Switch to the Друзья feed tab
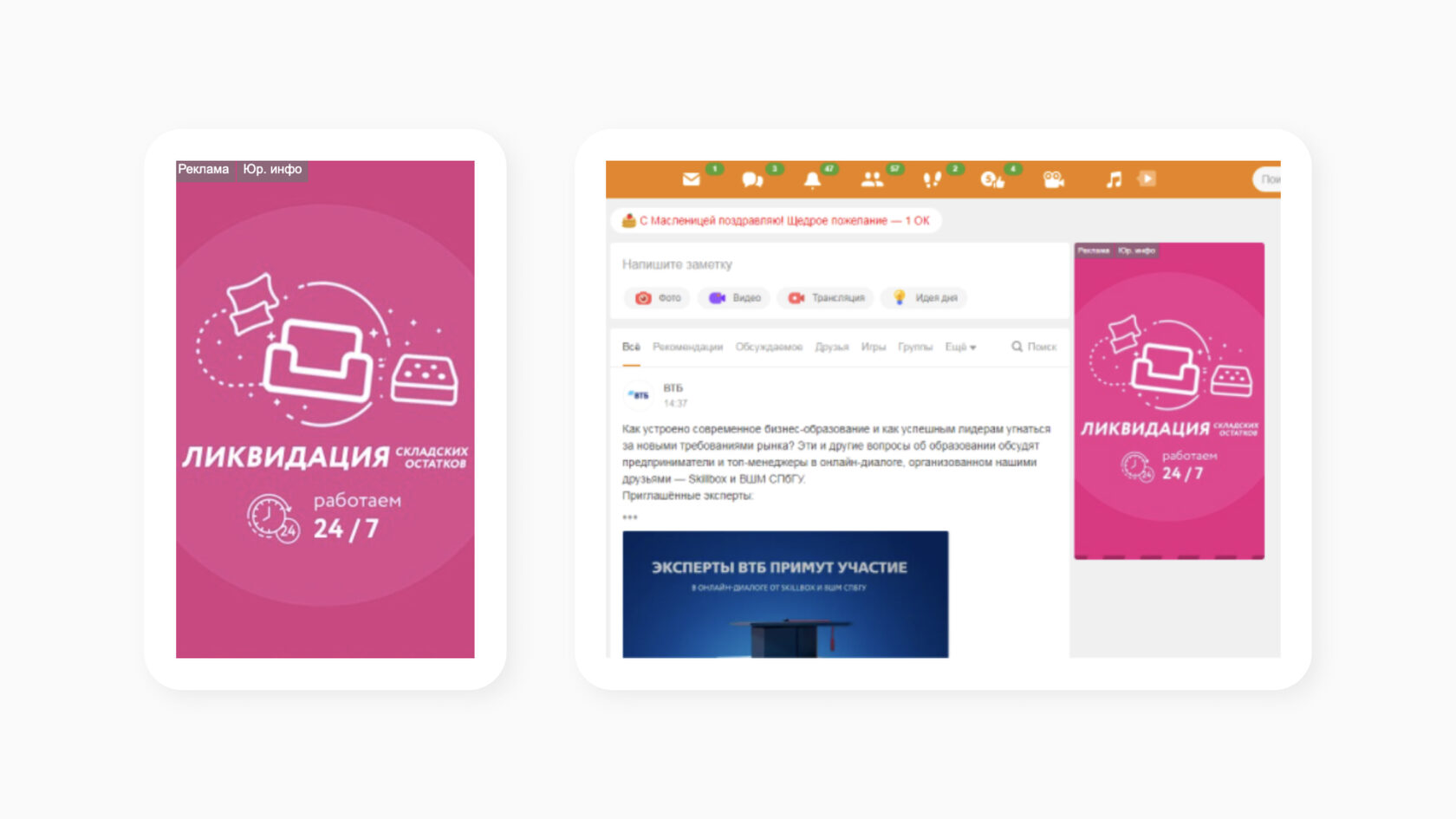The height and width of the screenshot is (819, 1456). 832,347
